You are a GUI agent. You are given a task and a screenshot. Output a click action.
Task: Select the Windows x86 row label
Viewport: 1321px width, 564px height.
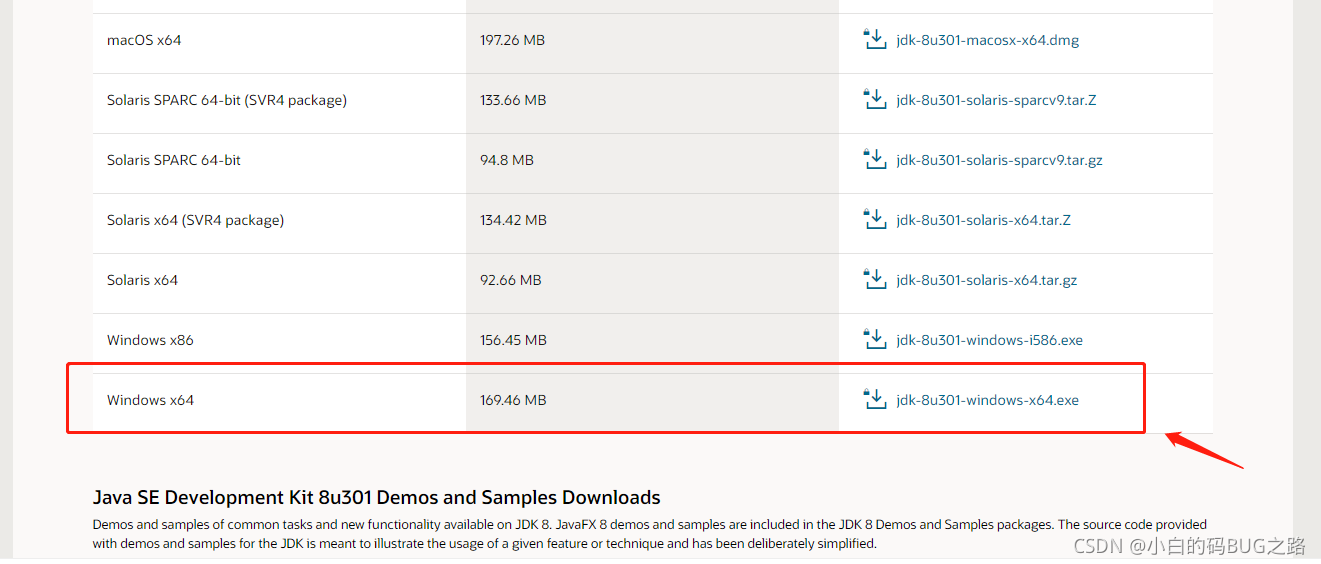pos(150,340)
